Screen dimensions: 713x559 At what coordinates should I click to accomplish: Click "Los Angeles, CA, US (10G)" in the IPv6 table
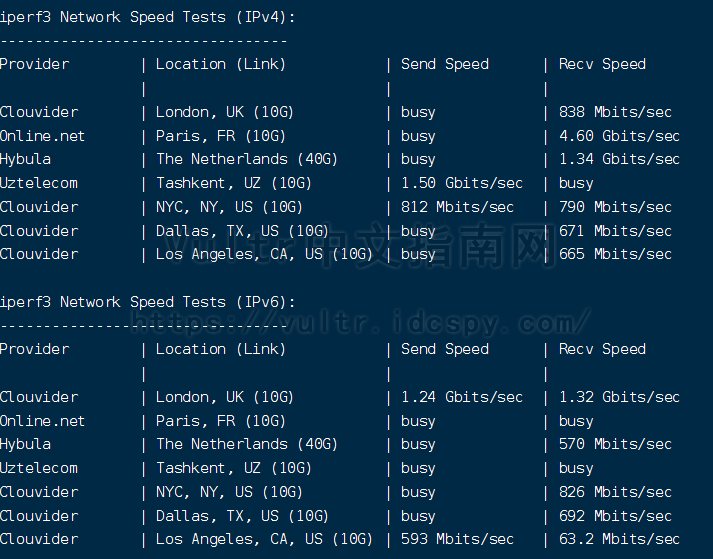(x=264, y=539)
